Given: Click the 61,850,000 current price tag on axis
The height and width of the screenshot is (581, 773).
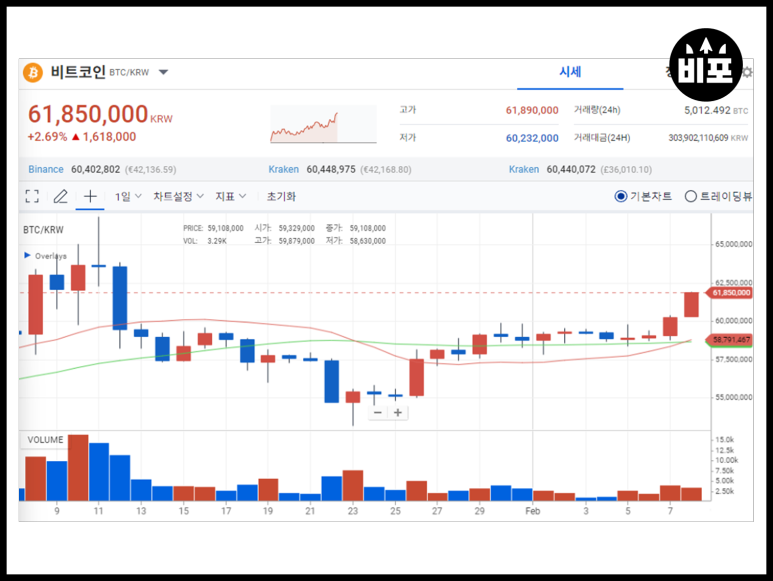Looking at the screenshot, I should point(730,292).
